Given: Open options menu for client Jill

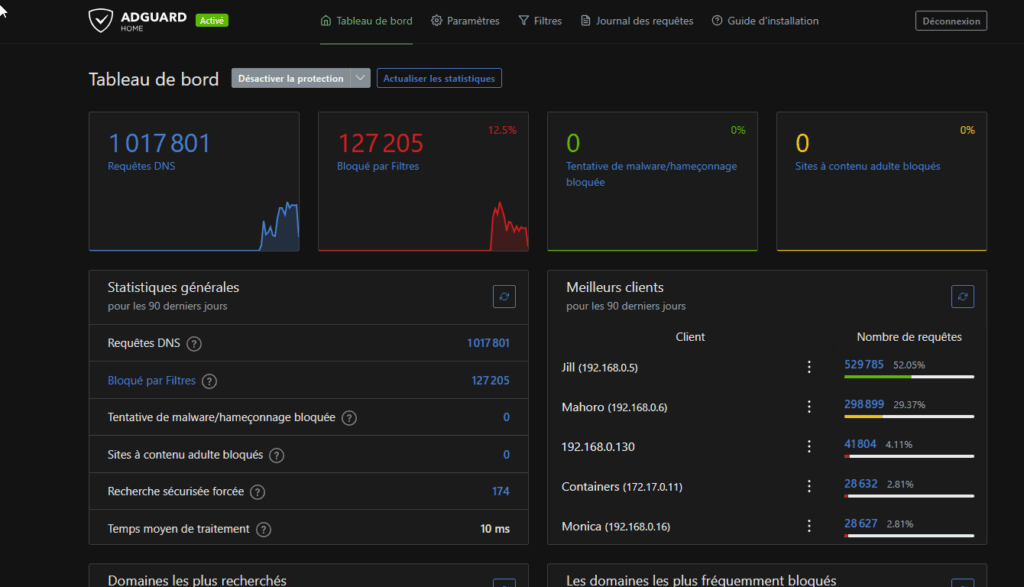Looking at the screenshot, I should point(809,367).
